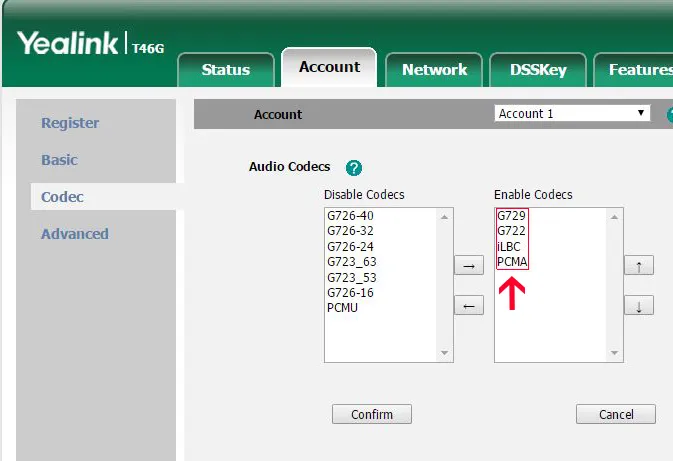Screen dimensions: 673x461
Task: Switch to the Status tab
Action: (225, 70)
